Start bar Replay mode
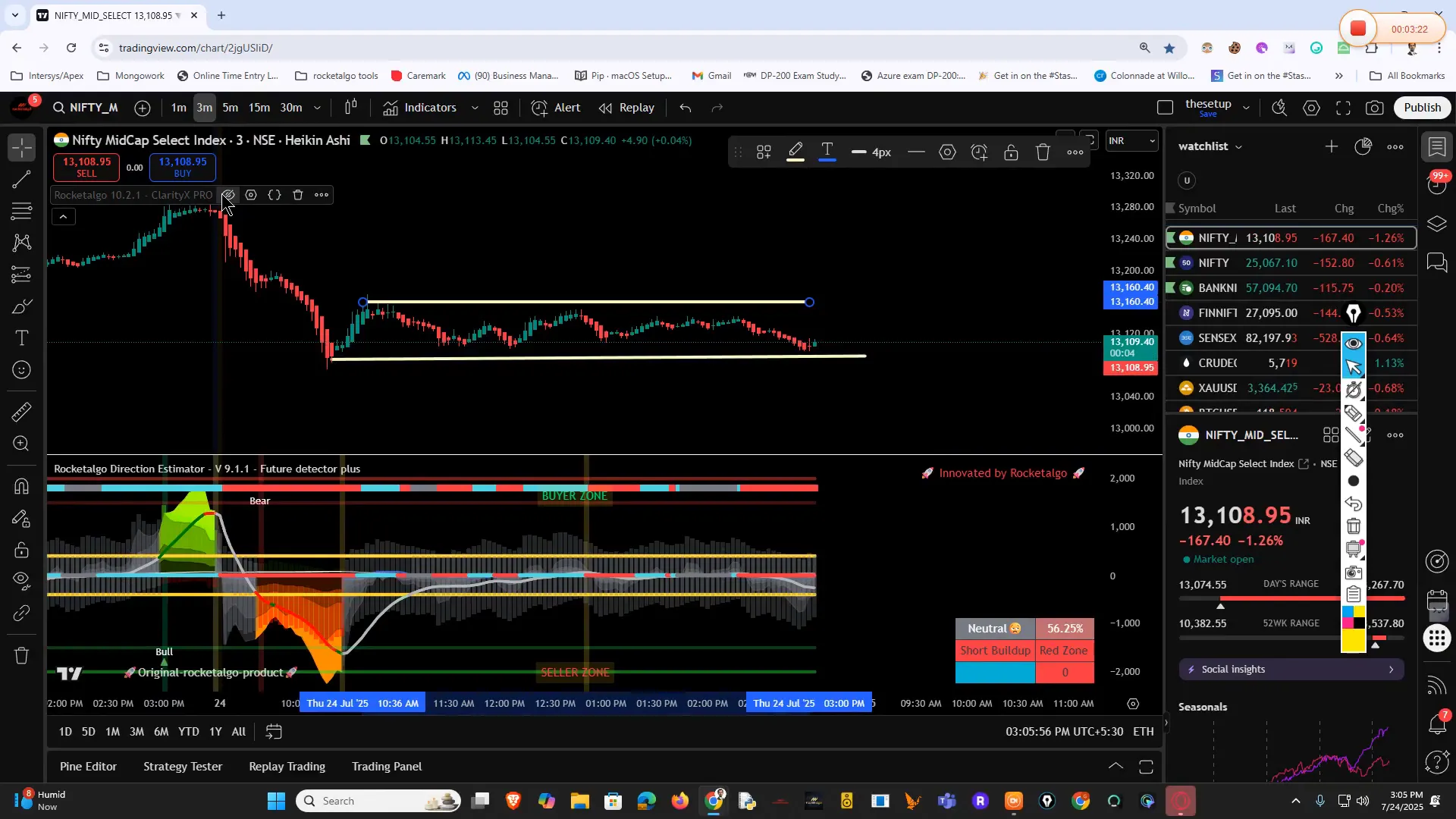The image size is (1456, 819). pyautogui.click(x=627, y=108)
